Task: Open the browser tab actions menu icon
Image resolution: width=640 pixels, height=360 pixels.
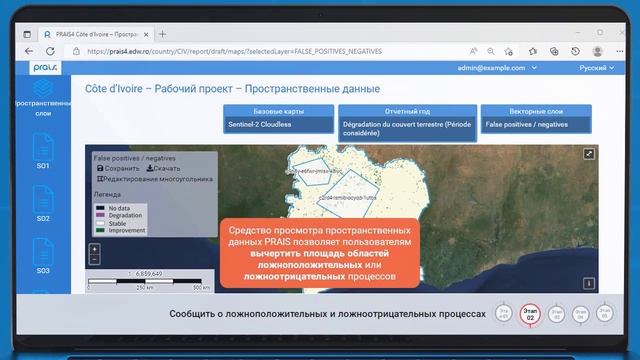Action: click(27, 35)
